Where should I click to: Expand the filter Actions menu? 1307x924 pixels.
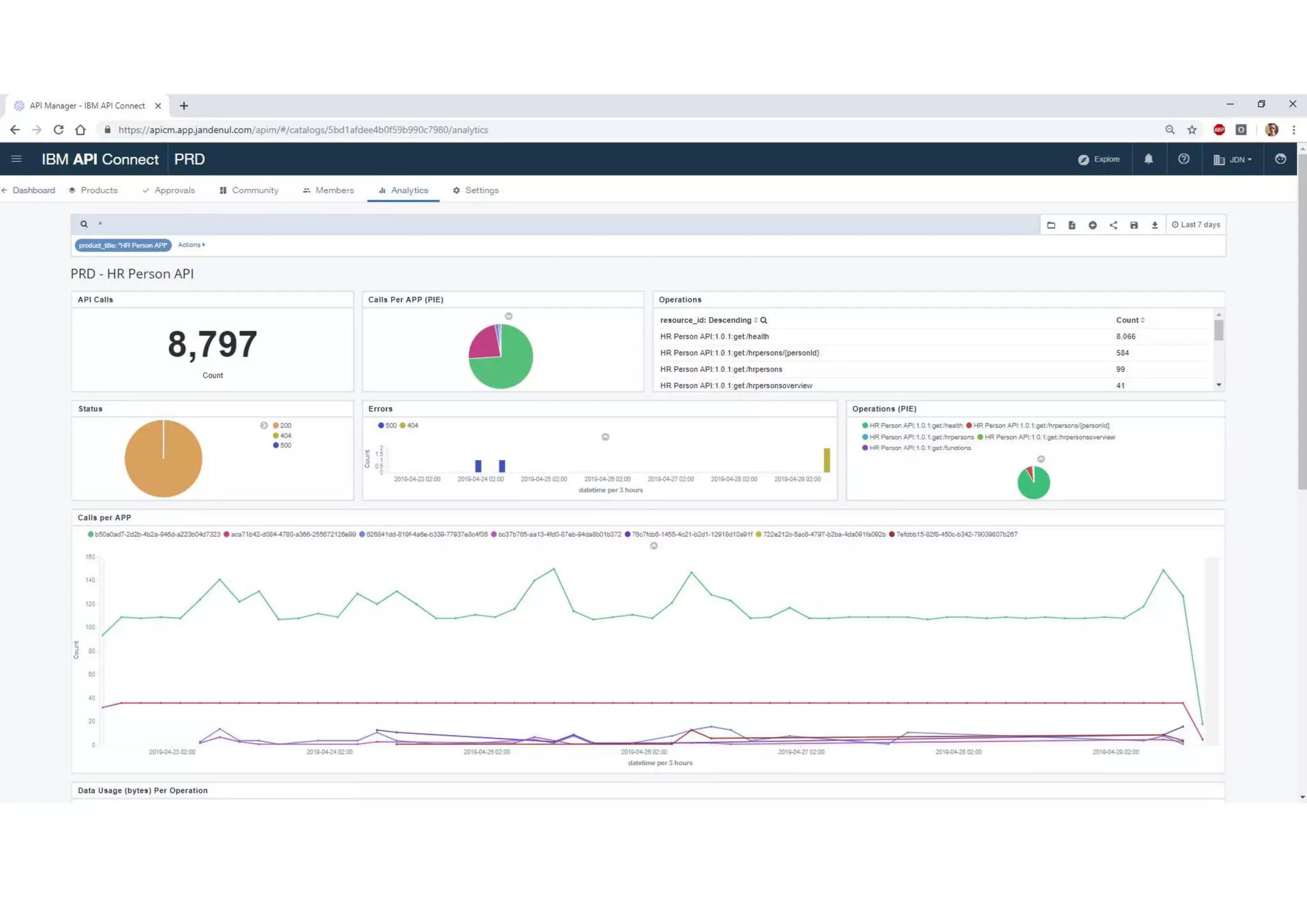coord(191,244)
